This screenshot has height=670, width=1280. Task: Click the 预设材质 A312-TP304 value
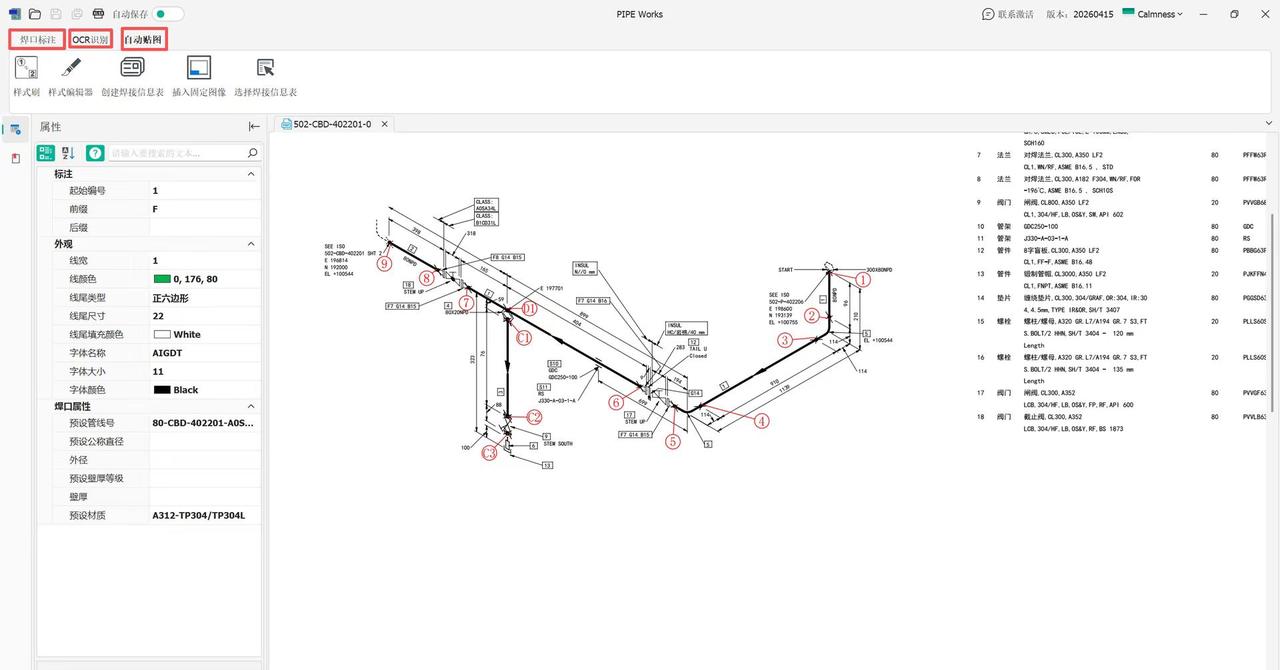pyautogui.click(x=205, y=515)
